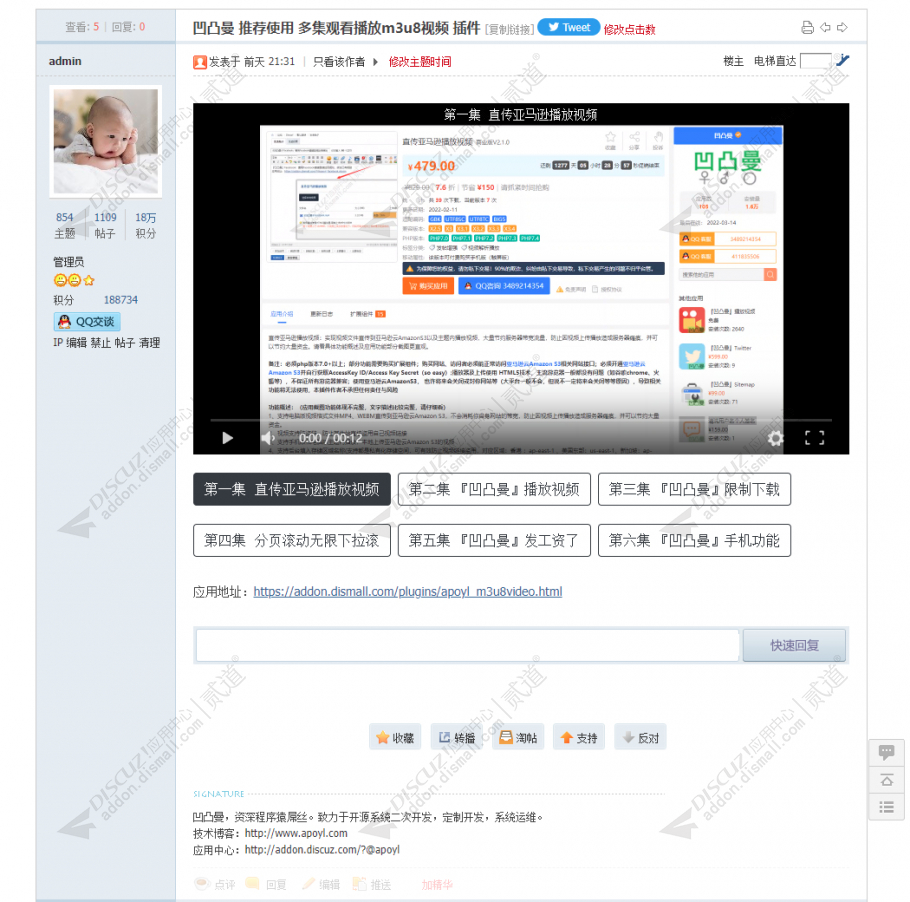Click the 快速回复 button

(794, 645)
